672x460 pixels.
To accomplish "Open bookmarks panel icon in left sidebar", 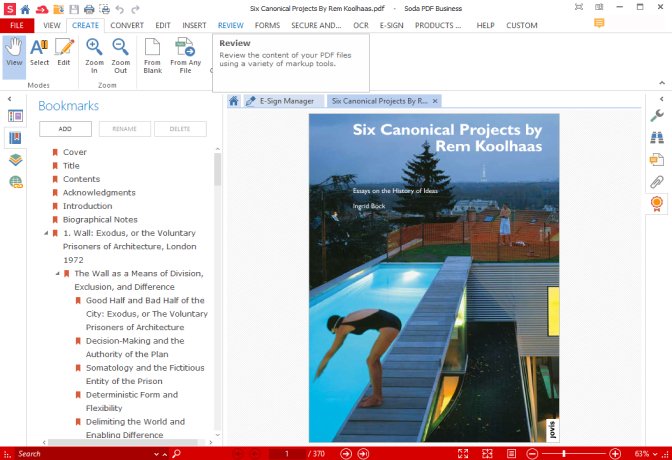I will click(15, 138).
